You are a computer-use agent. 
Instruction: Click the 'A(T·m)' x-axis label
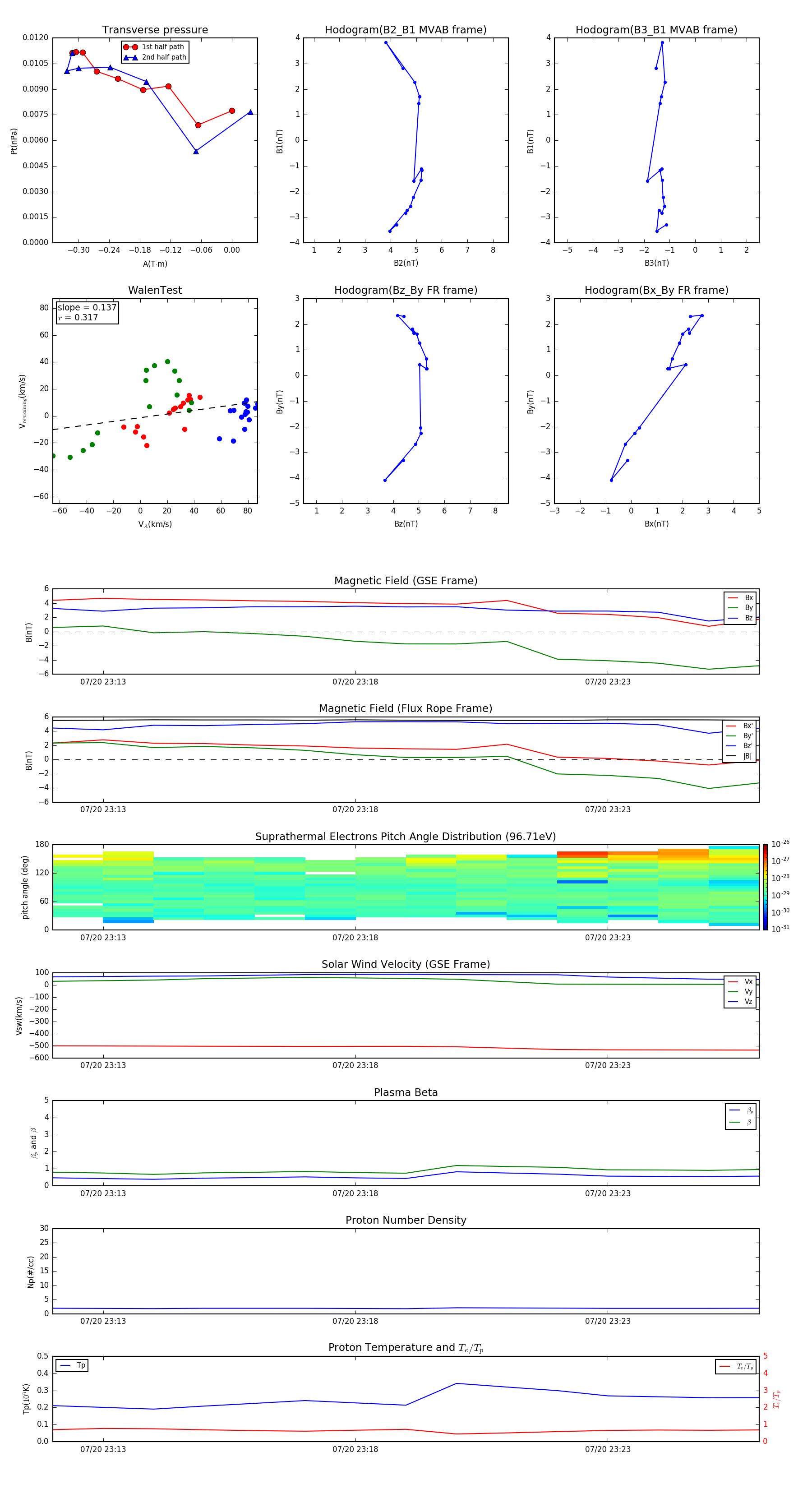(x=155, y=264)
